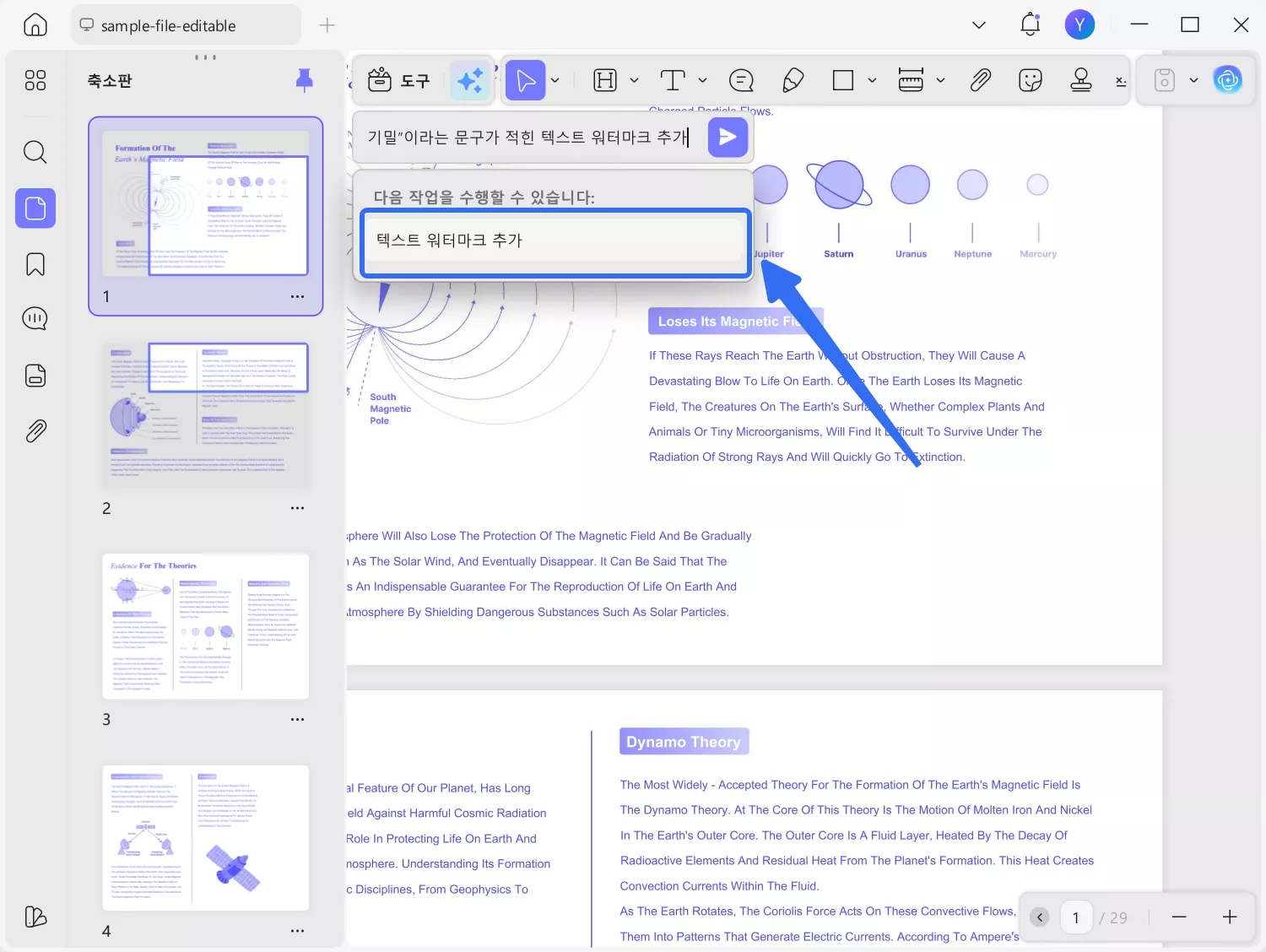Click the South Magnetic Pole label
Viewport: 1266px width, 952px height.
coord(390,408)
